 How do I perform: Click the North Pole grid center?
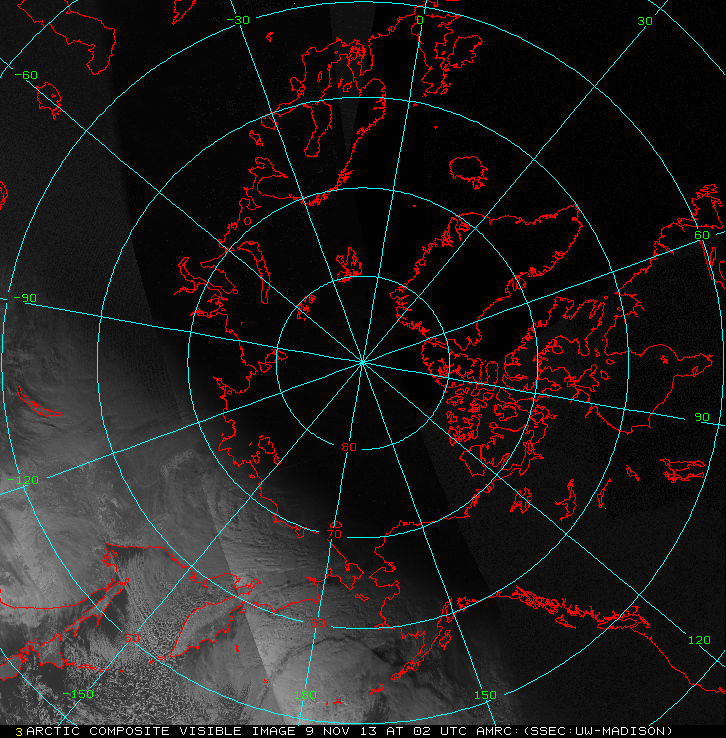pos(362,362)
